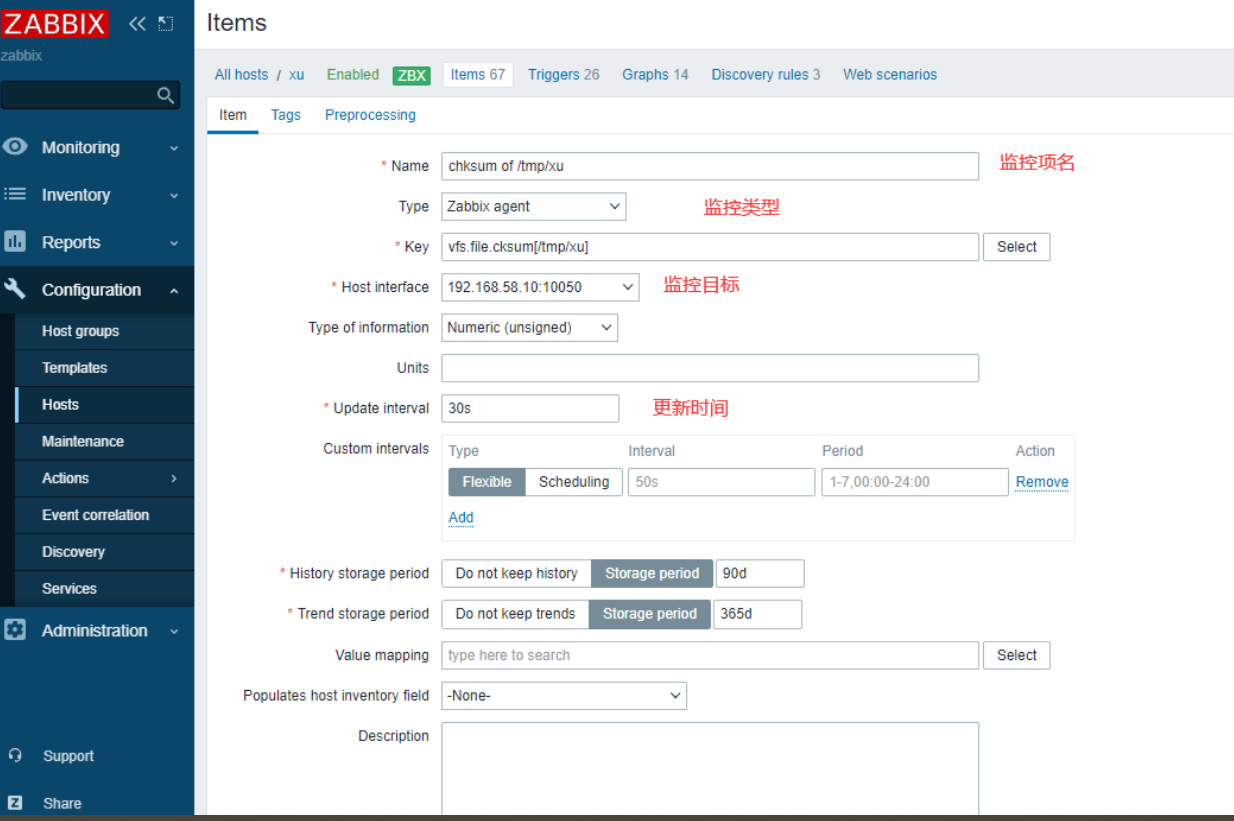Choose History Storage period option
This screenshot has height=821, width=1234.
click(652, 573)
